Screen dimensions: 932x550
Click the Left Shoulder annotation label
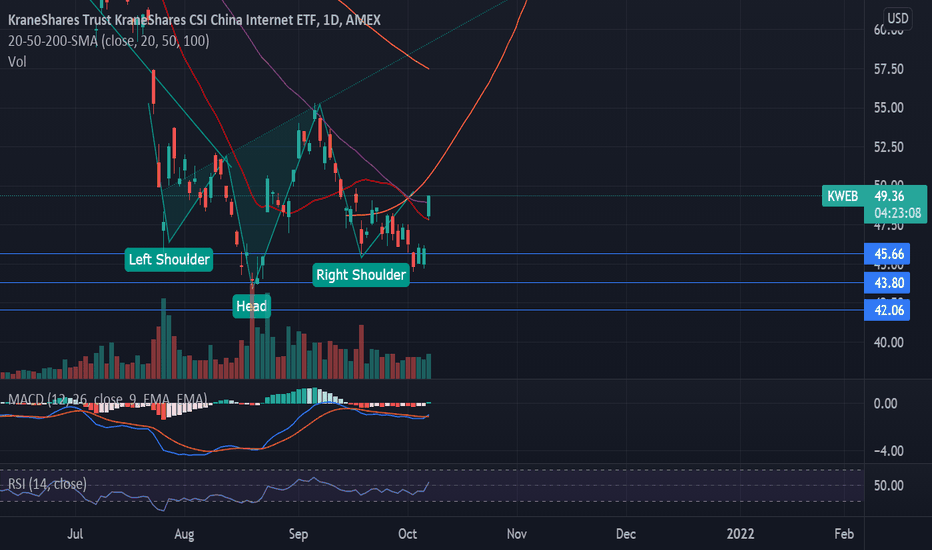pyautogui.click(x=169, y=260)
